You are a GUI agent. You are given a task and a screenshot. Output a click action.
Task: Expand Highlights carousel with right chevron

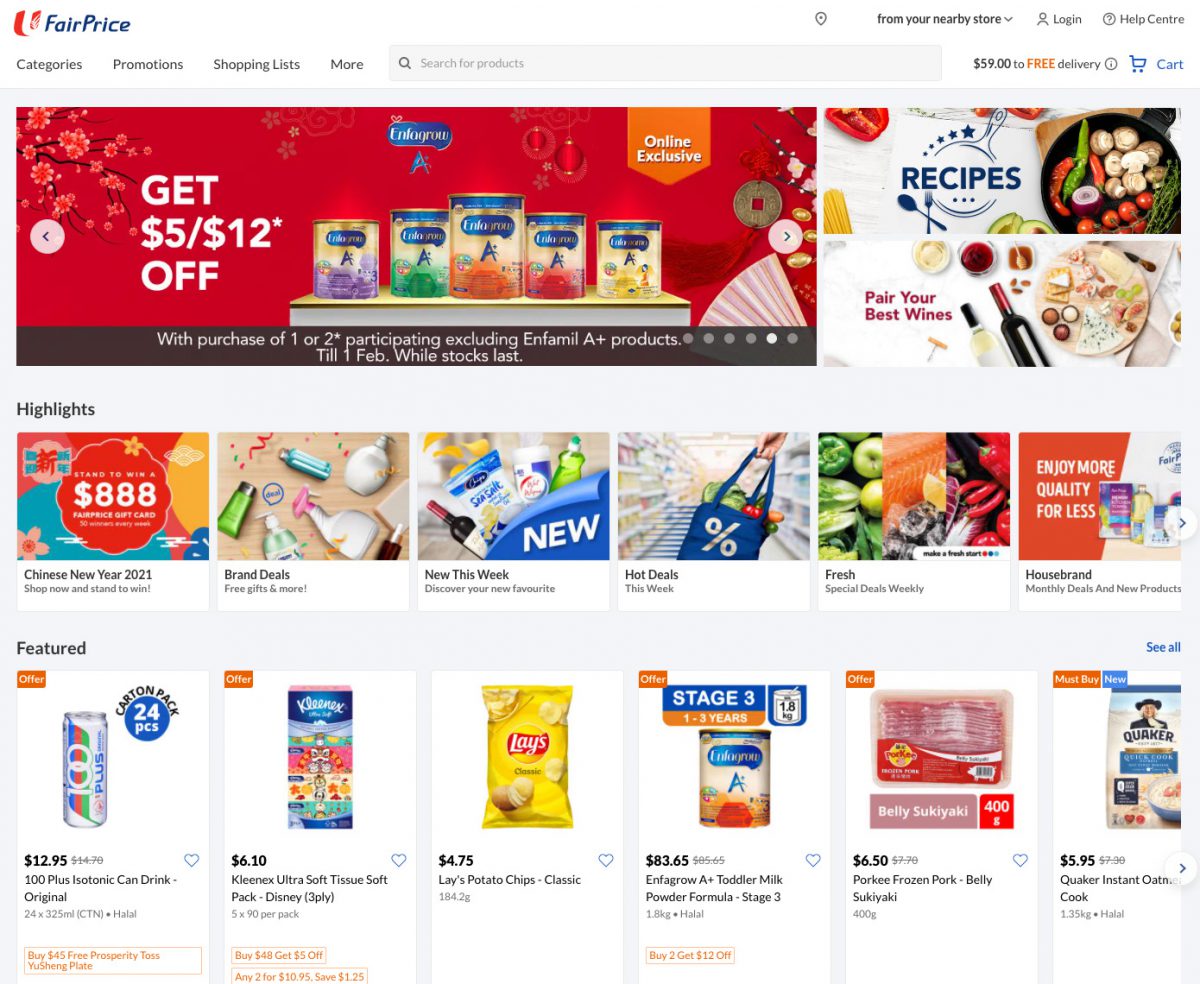(1182, 522)
